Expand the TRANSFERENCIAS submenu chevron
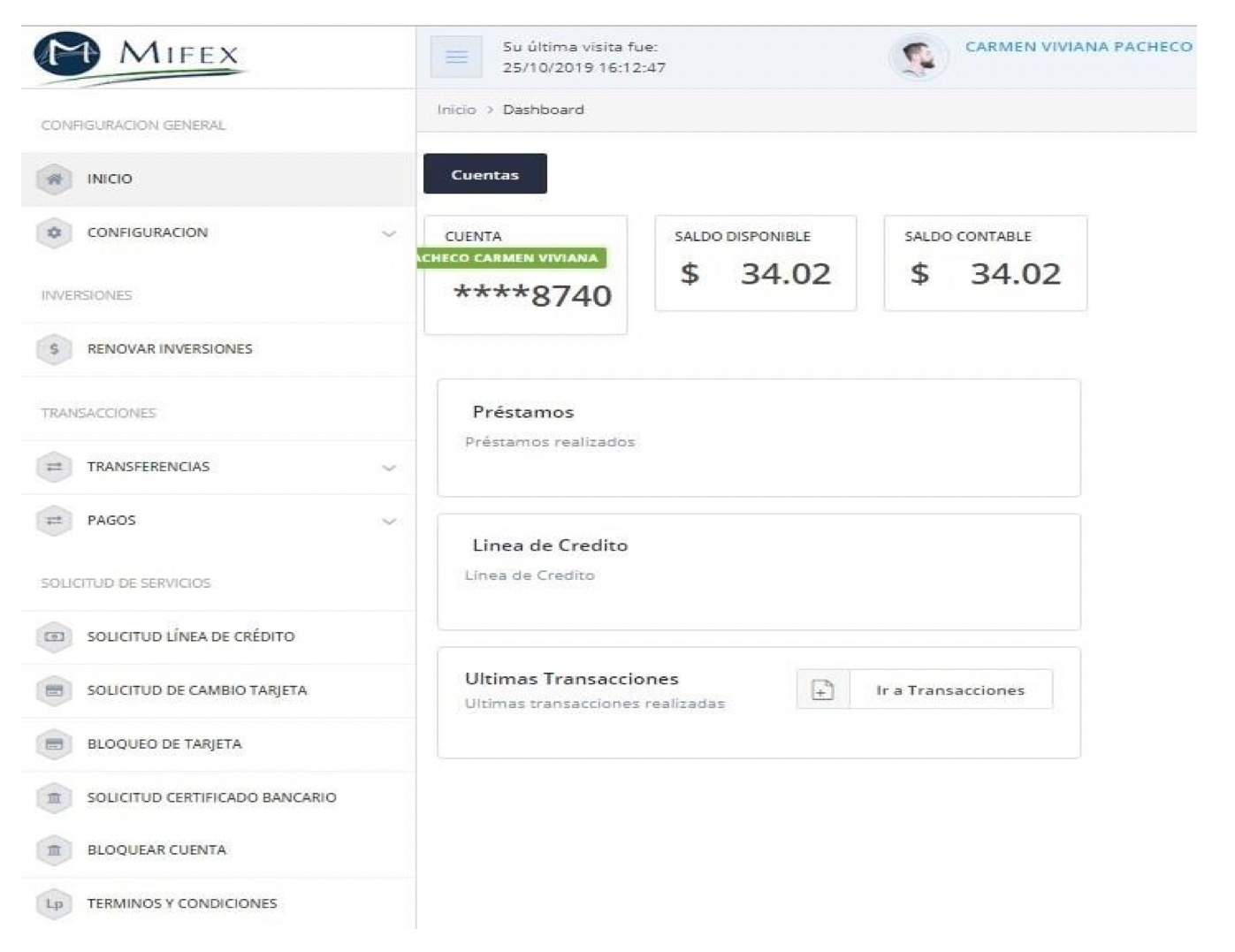The image size is (1235, 952). [x=388, y=468]
